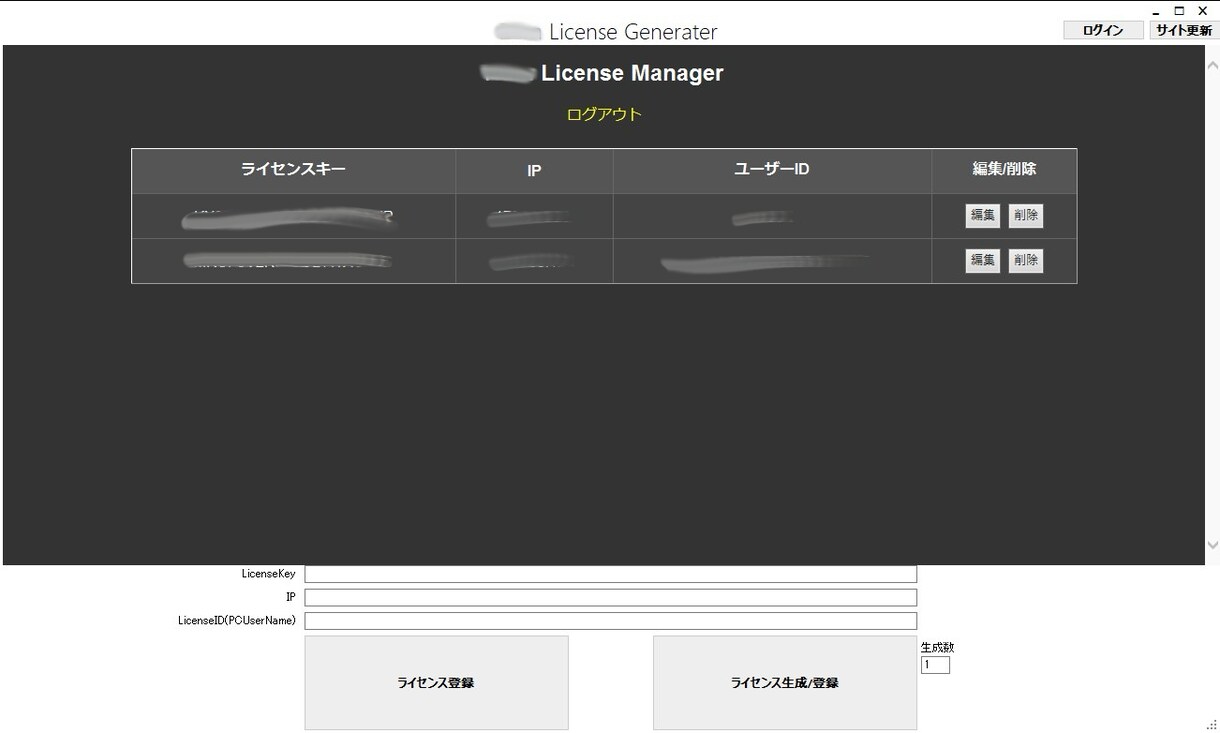Image resolution: width=1220 pixels, height=733 pixels.
Task: Click 削除 in the second license row
Action: point(1025,260)
